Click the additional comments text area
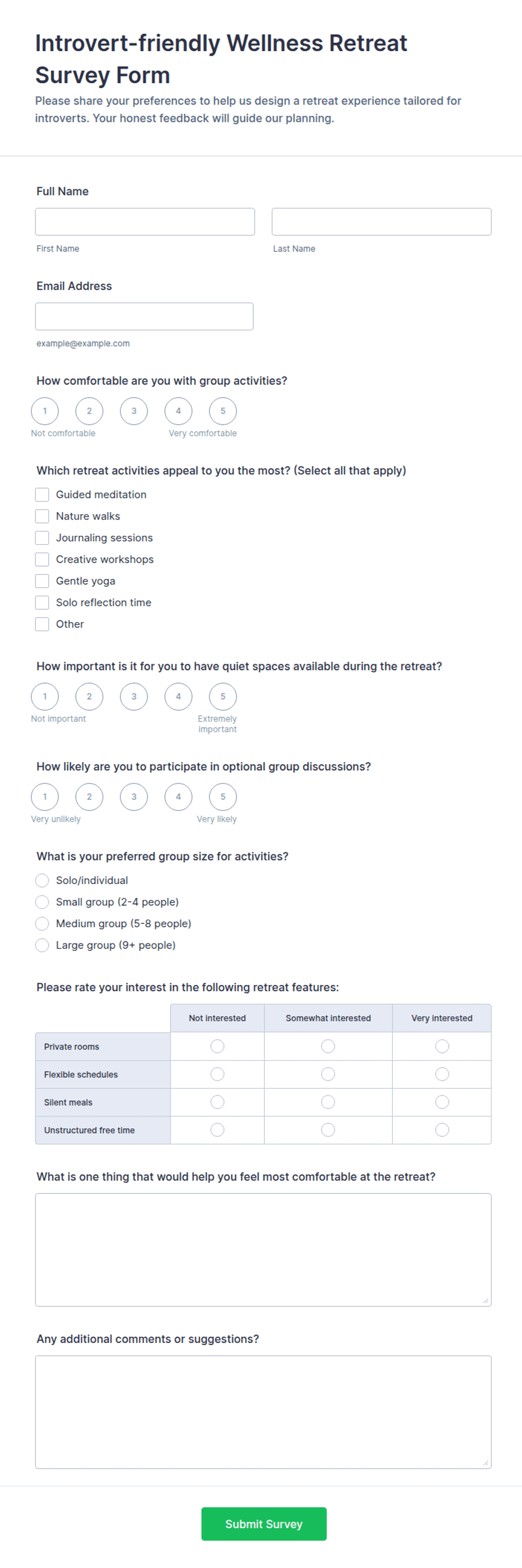This screenshot has height=1568, width=522. tap(263, 1412)
